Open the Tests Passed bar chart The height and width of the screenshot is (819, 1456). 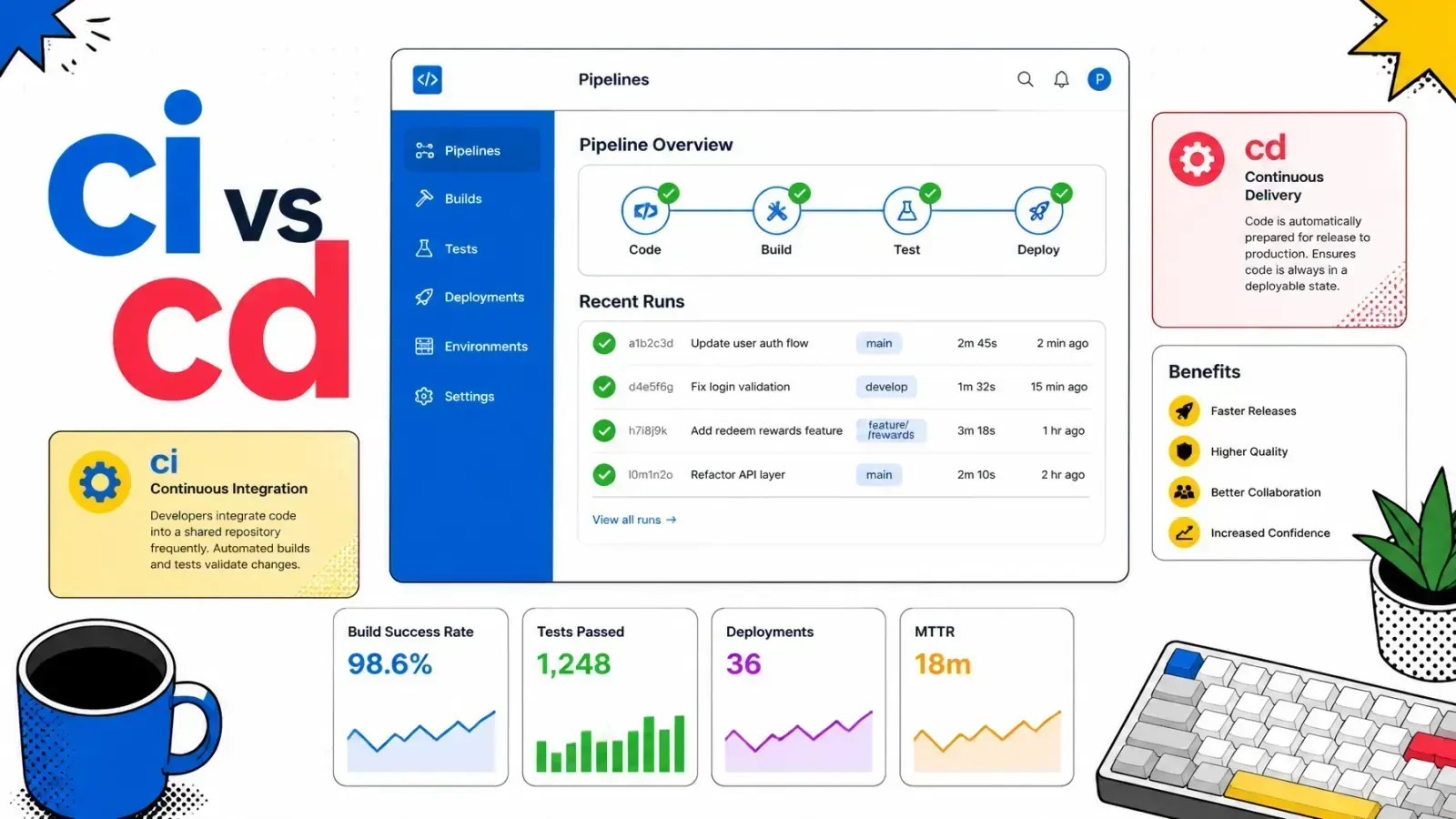[x=611, y=743]
